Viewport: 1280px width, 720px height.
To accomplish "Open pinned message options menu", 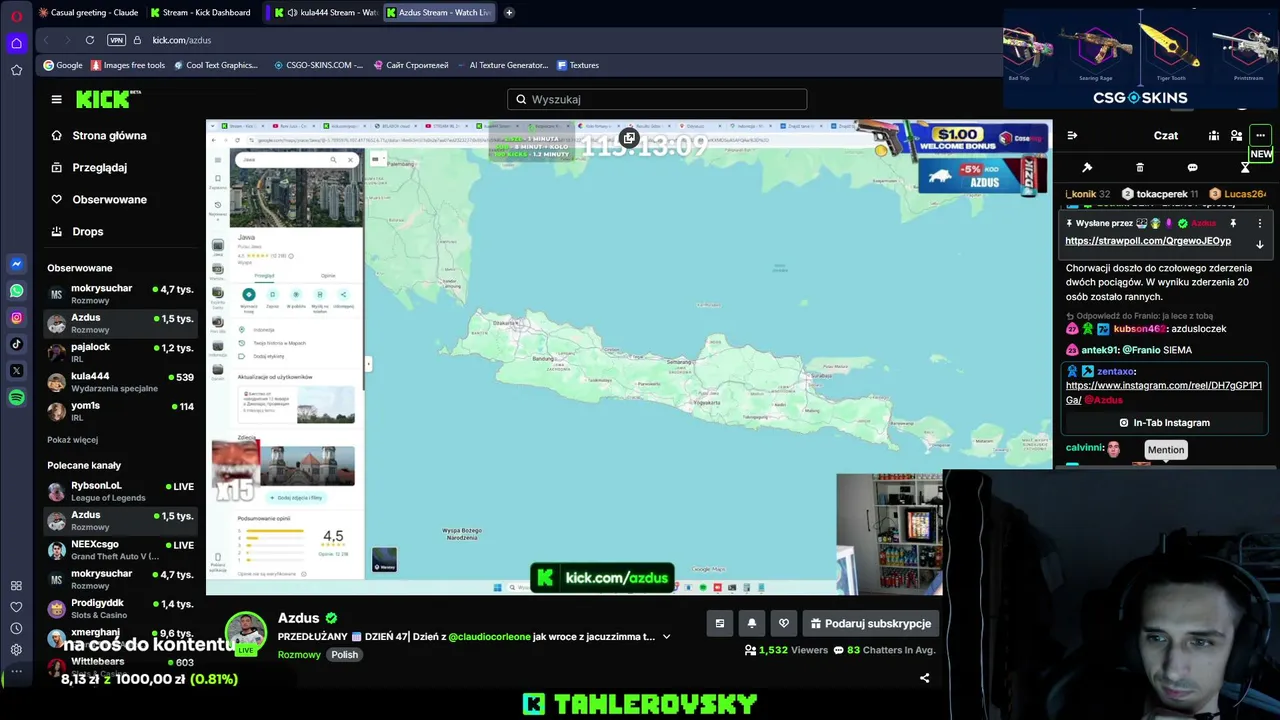I will tap(1260, 223).
